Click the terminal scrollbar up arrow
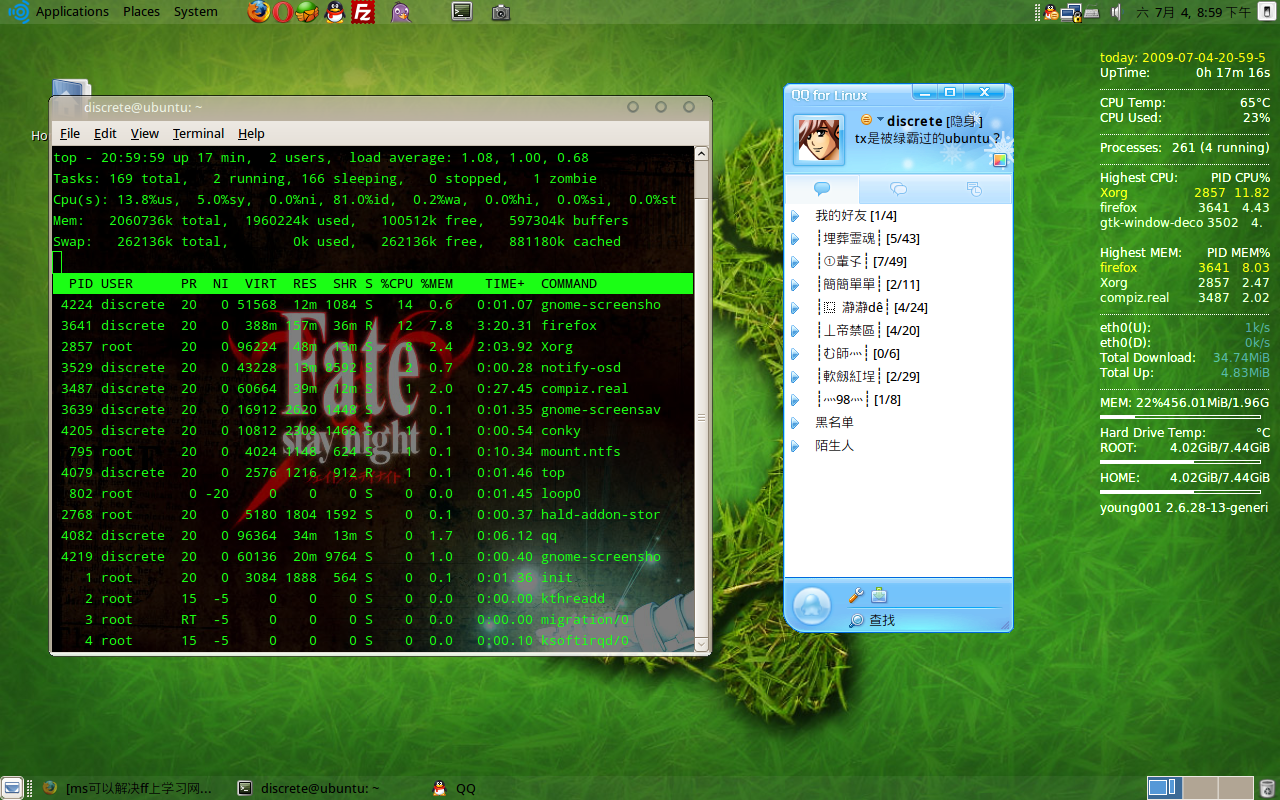 click(702, 154)
